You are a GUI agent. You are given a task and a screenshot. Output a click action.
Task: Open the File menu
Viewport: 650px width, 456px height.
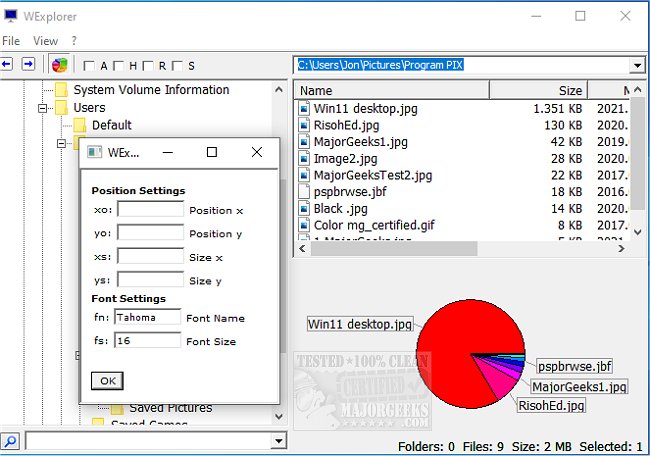coord(11,41)
